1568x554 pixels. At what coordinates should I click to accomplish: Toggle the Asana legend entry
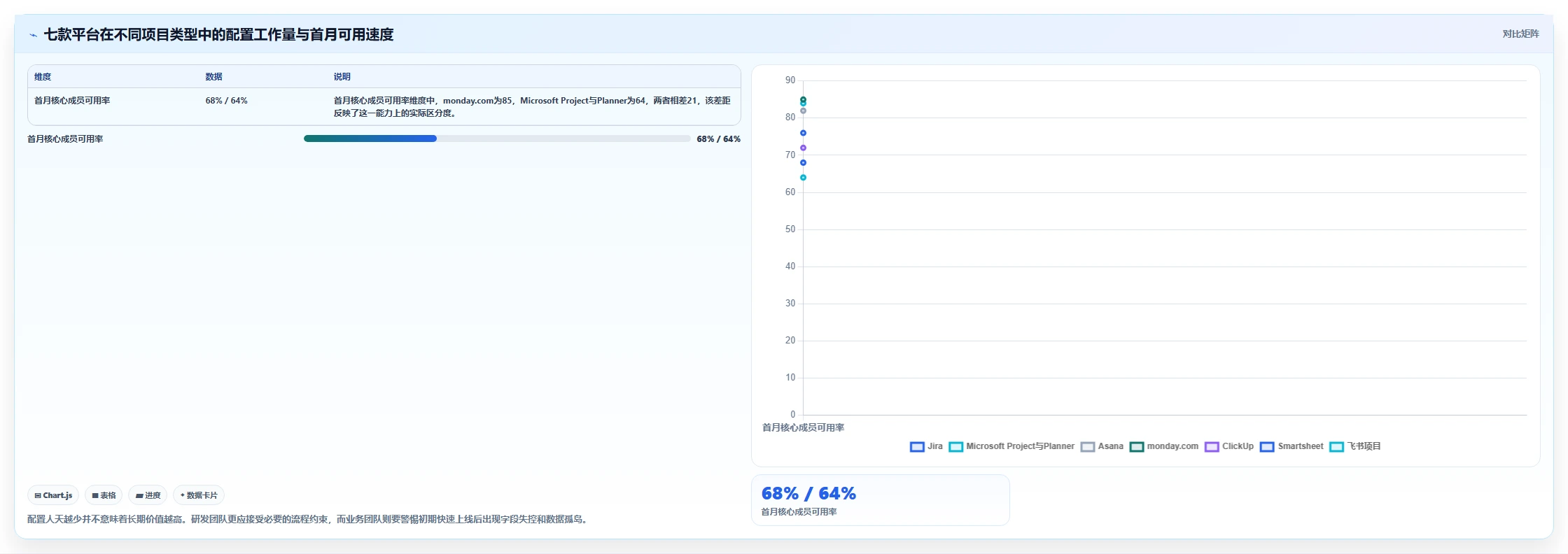[x=1102, y=446]
